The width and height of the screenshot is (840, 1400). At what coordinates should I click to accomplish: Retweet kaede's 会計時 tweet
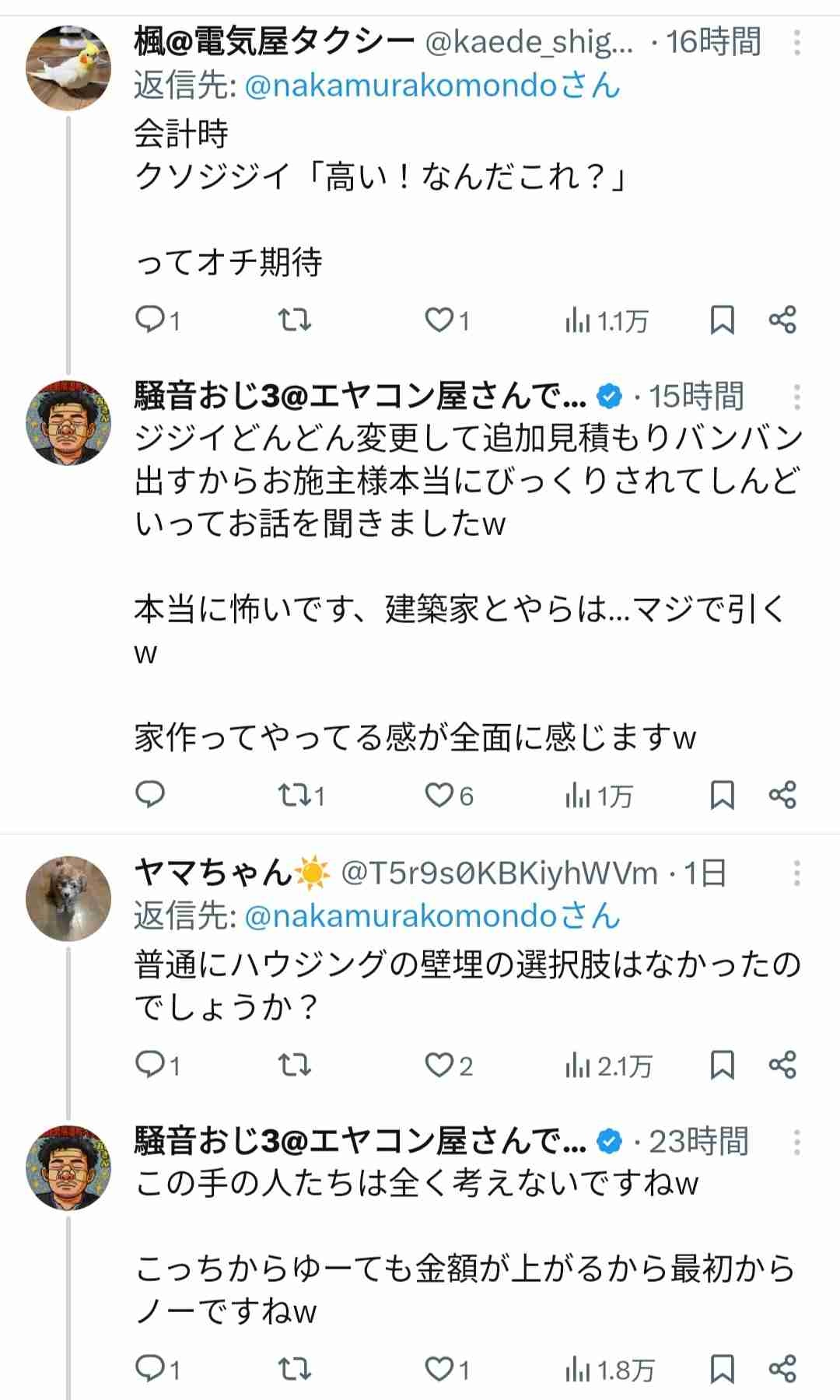tap(295, 320)
